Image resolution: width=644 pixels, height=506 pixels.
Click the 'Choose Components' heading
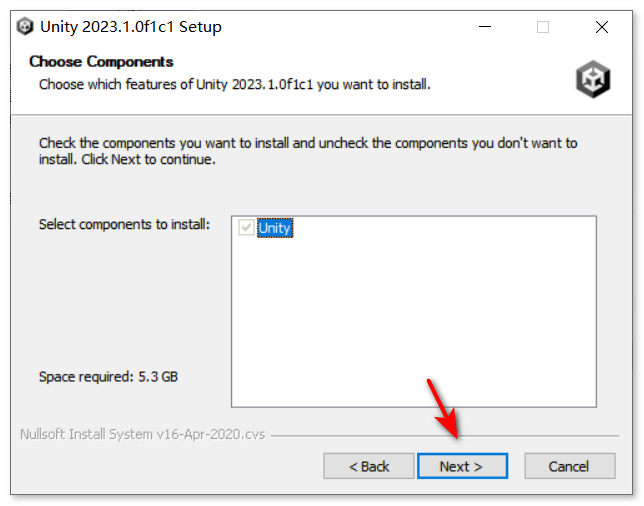tap(101, 62)
